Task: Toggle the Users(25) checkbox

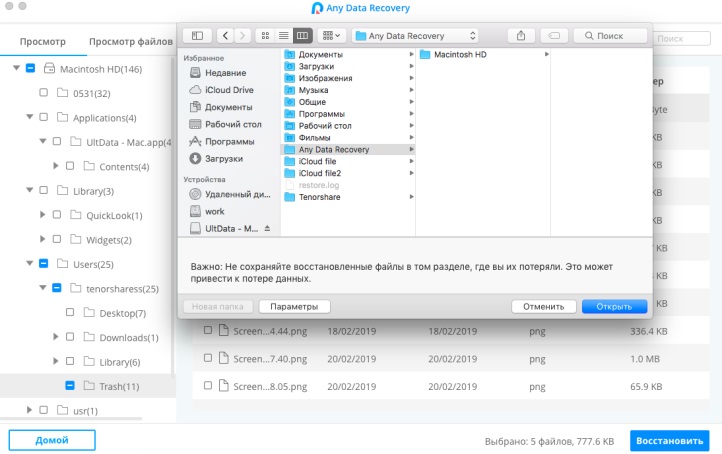Action: point(44,264)
